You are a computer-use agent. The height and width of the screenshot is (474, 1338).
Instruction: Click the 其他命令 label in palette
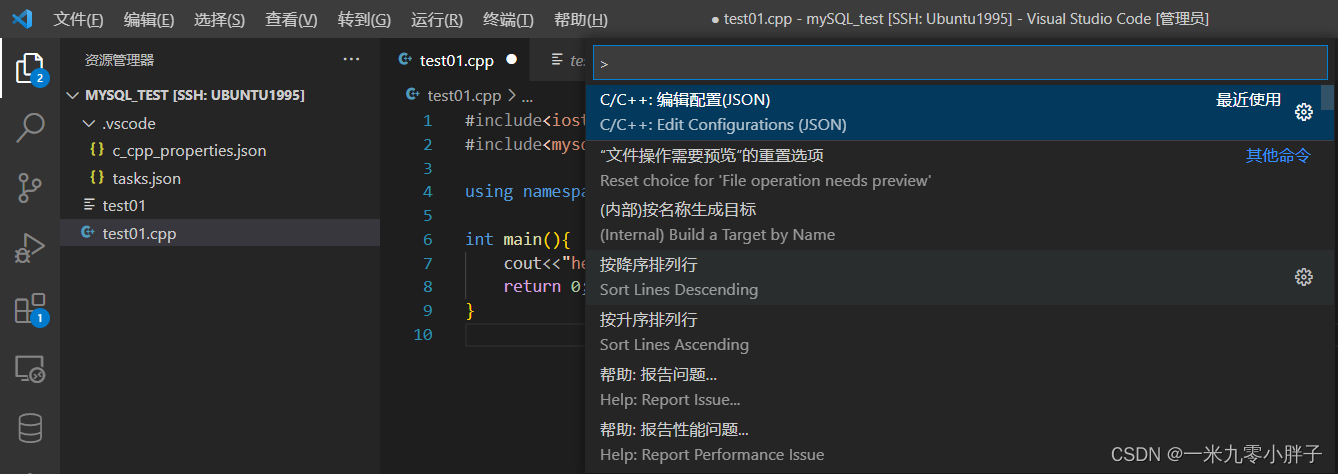point(1278,155)
